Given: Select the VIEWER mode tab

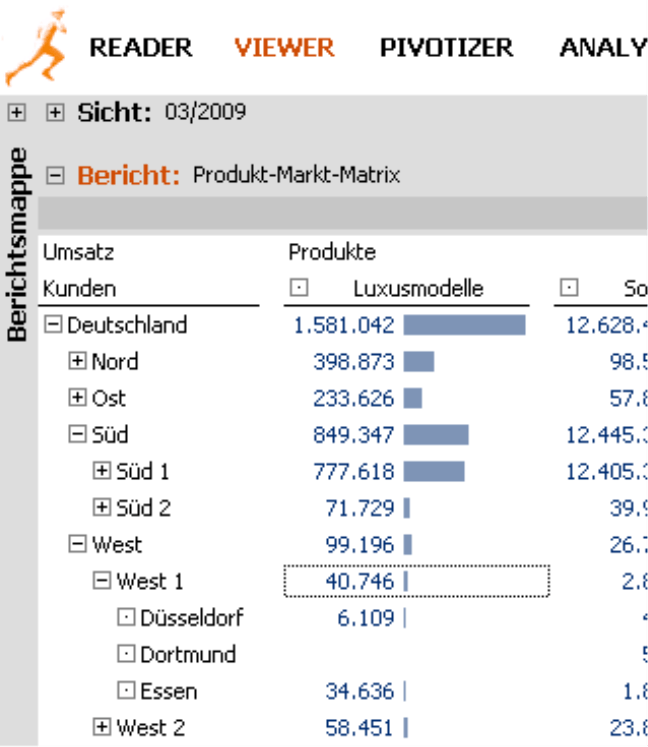Looking at the screenshot, I should point(284,48).
